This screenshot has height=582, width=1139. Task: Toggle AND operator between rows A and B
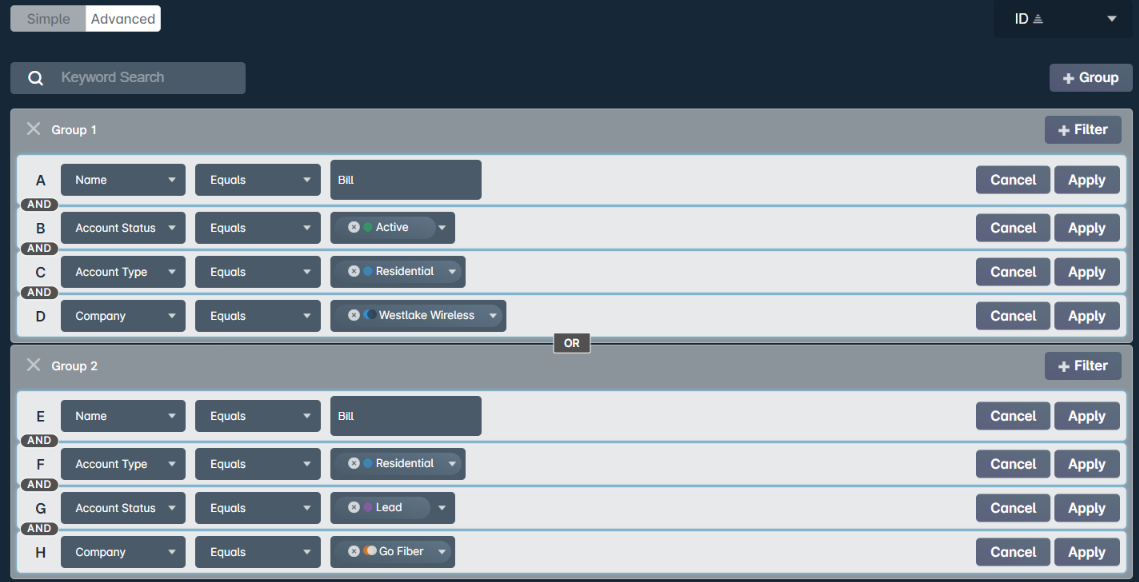[39, 205]
